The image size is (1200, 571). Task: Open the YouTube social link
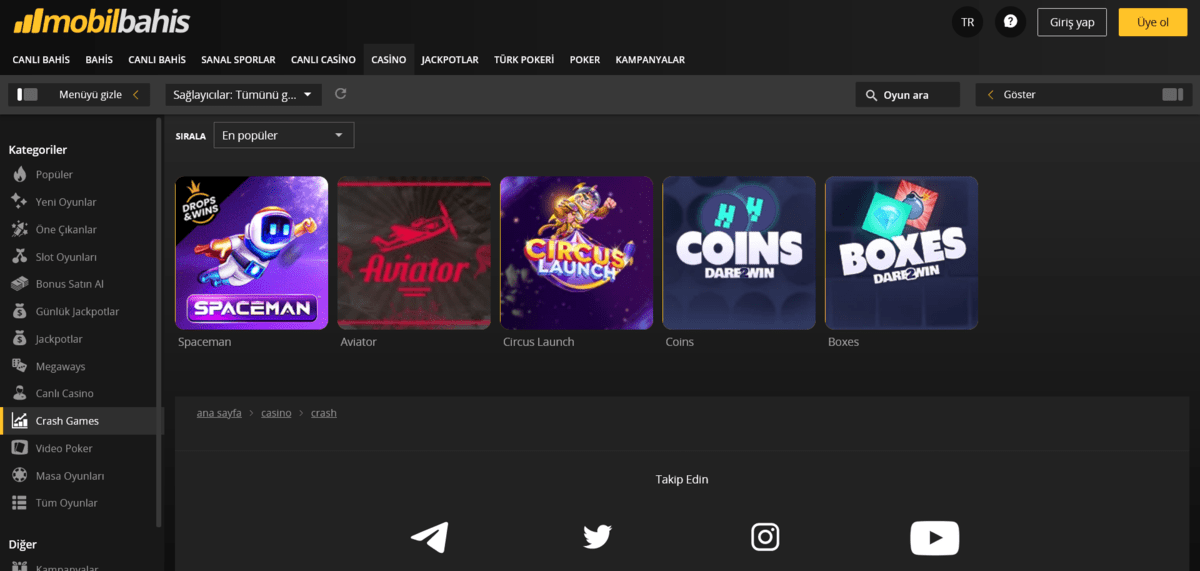(934, 537)
